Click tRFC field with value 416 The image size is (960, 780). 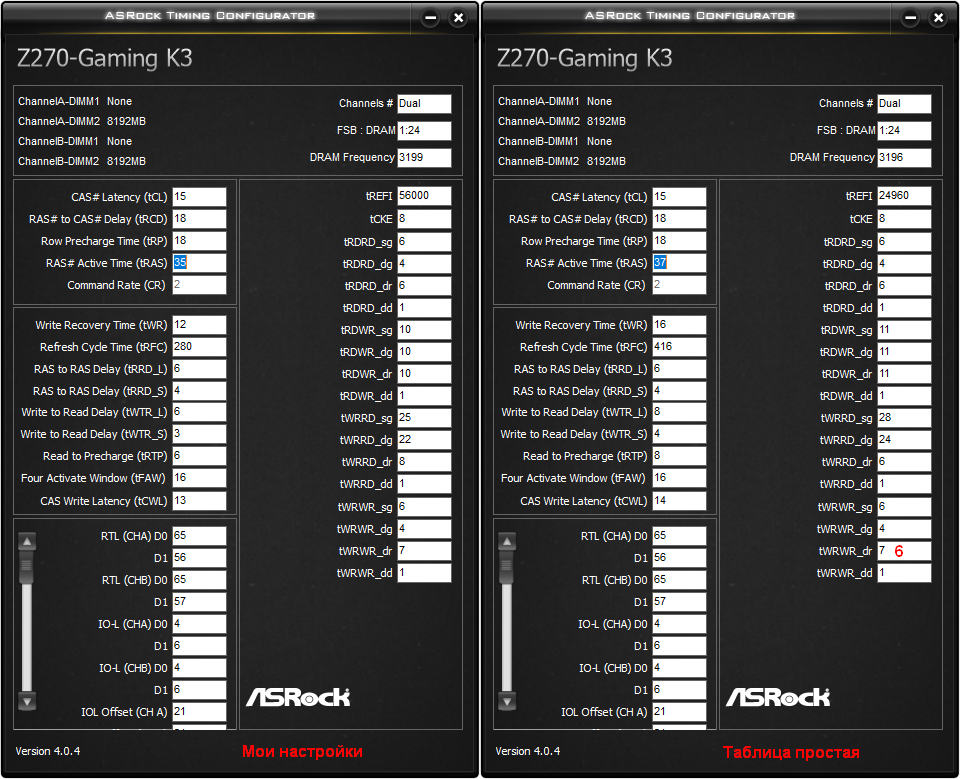coord(679,347)
